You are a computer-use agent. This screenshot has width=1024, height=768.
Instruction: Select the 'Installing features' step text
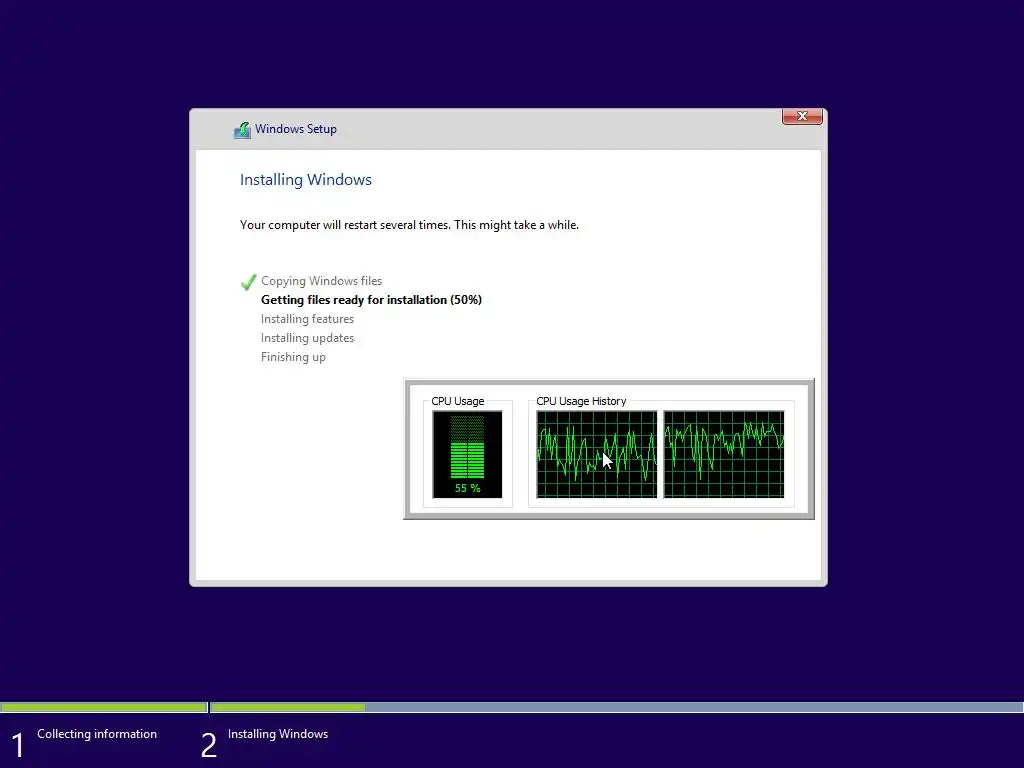[307, 319]
